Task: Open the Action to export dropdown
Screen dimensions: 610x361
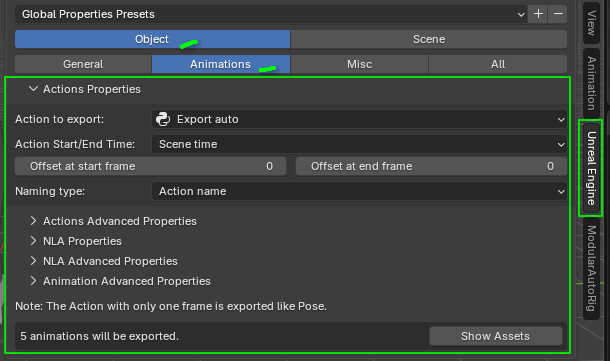Action: pyautogui.click(x=359, y=119)
